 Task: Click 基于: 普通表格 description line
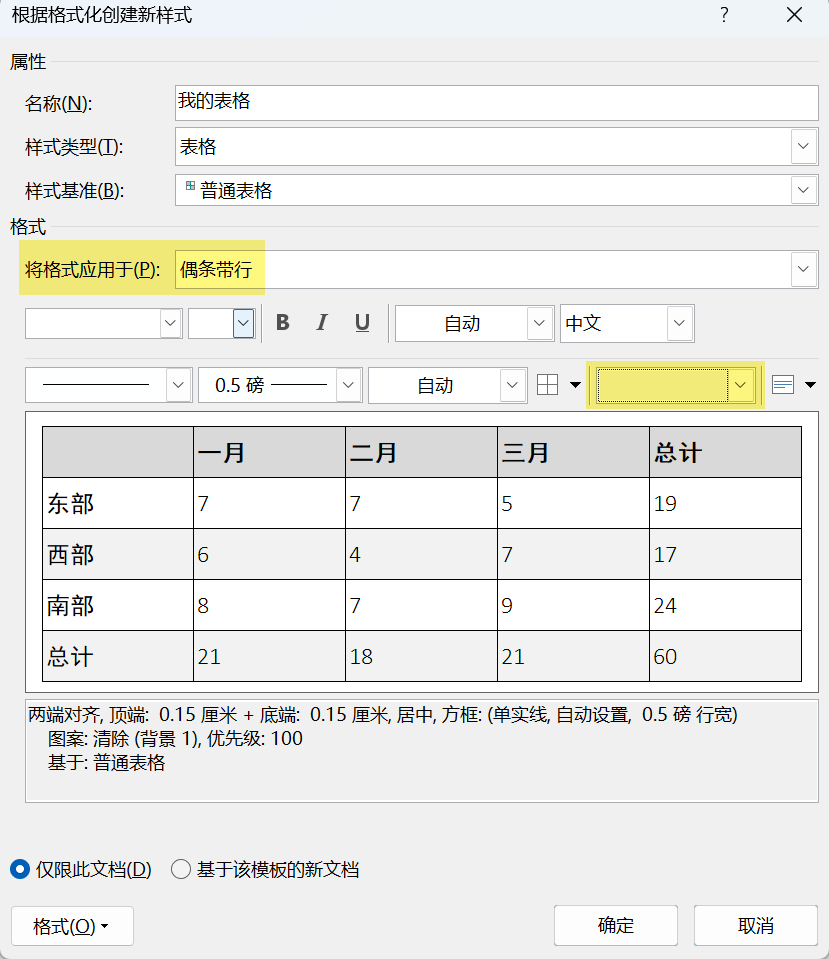(x=106, y=763)
